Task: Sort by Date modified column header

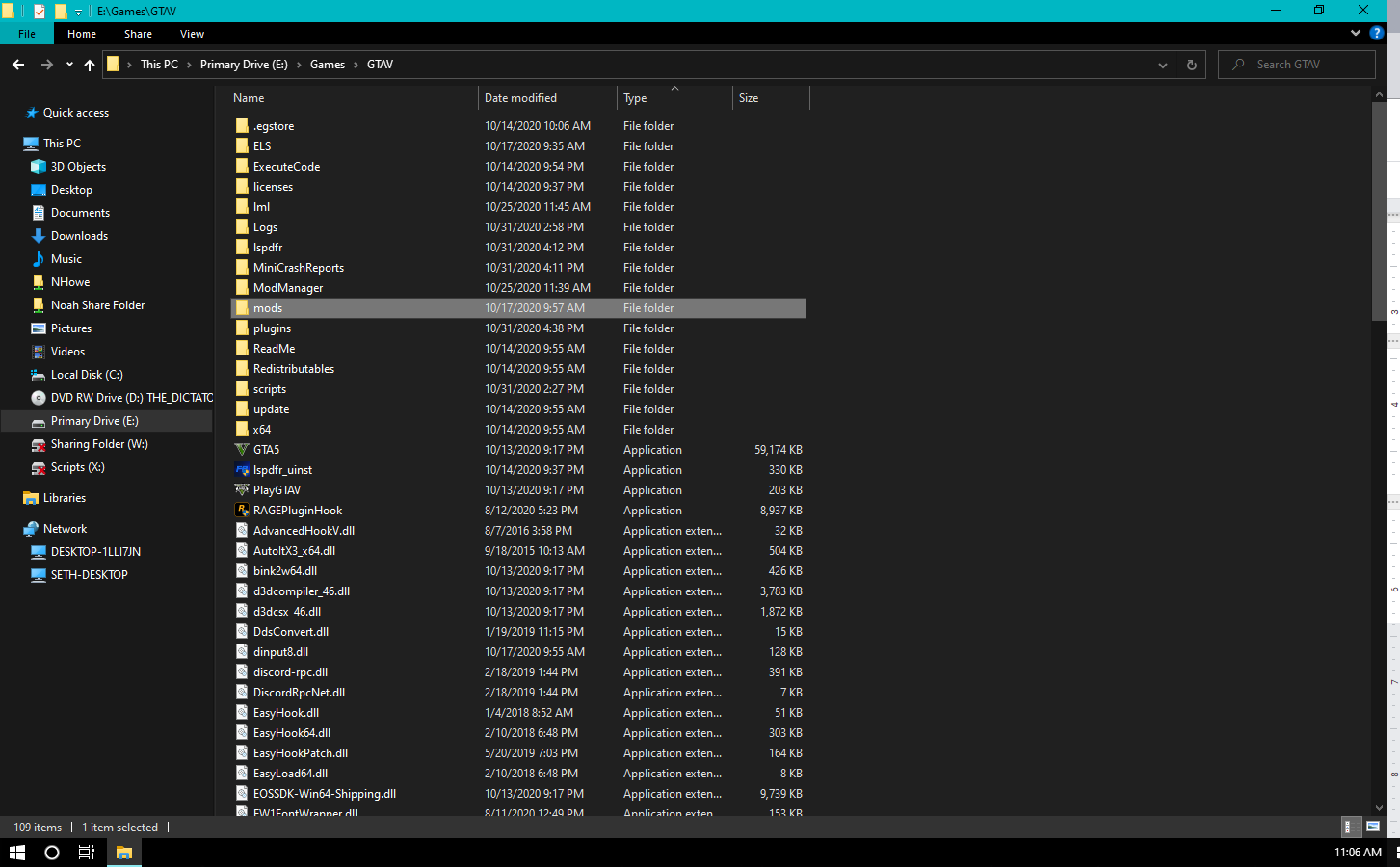Action: 520,98
